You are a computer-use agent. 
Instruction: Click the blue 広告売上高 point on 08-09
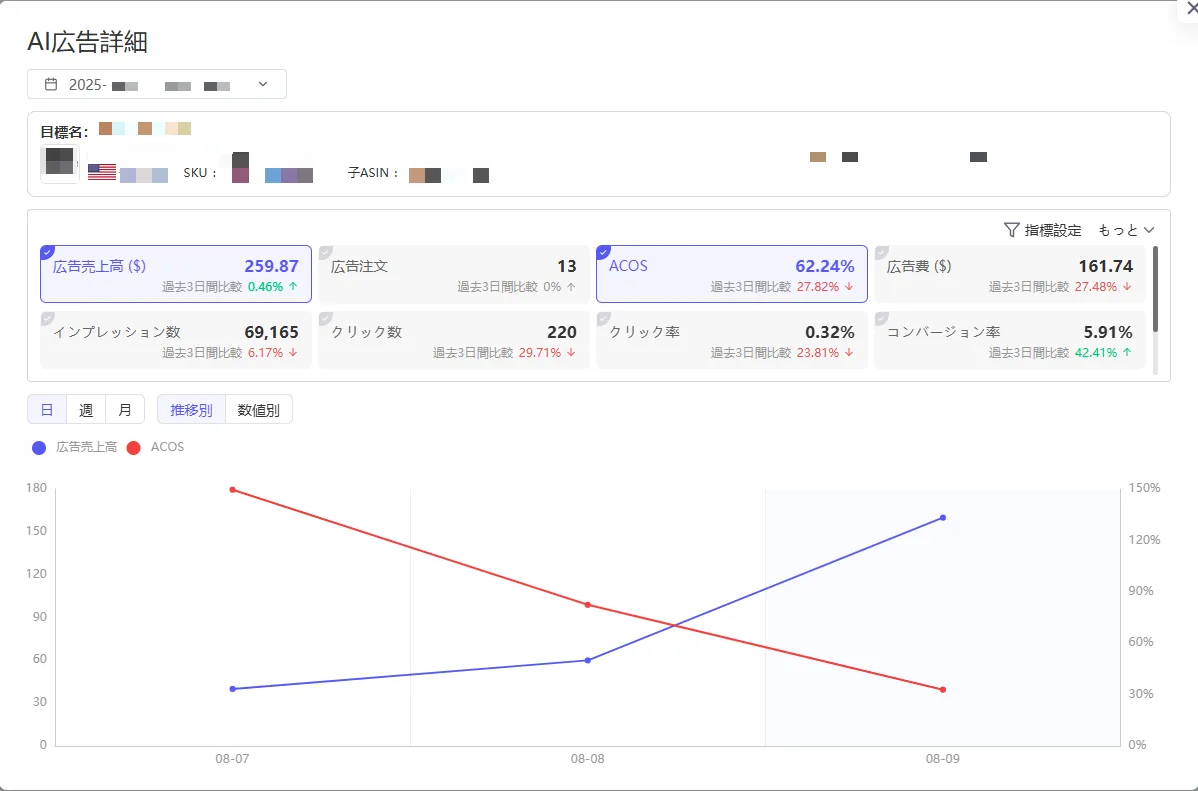pyautogui.click(x=943, y=517)
